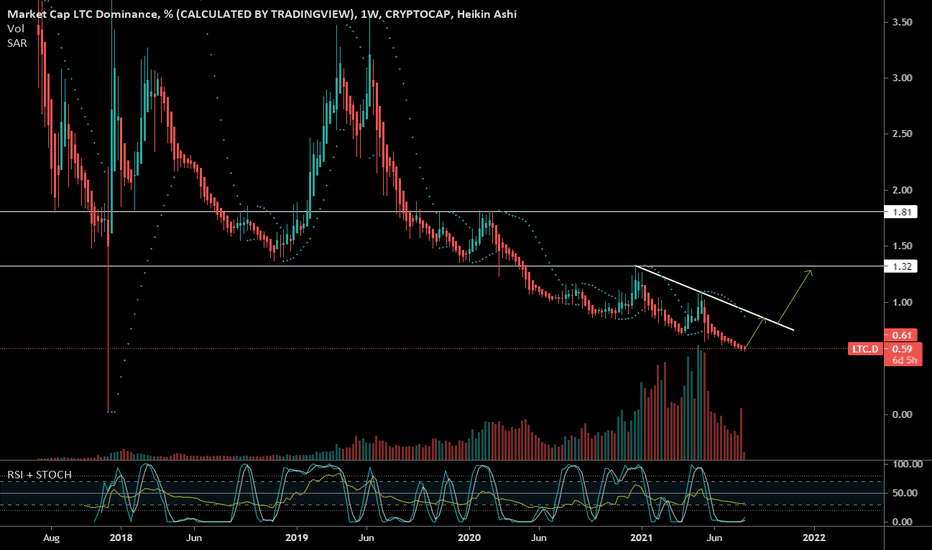Click the 2019 time axis label
932x550 pixels.
(x=296, y=538)
